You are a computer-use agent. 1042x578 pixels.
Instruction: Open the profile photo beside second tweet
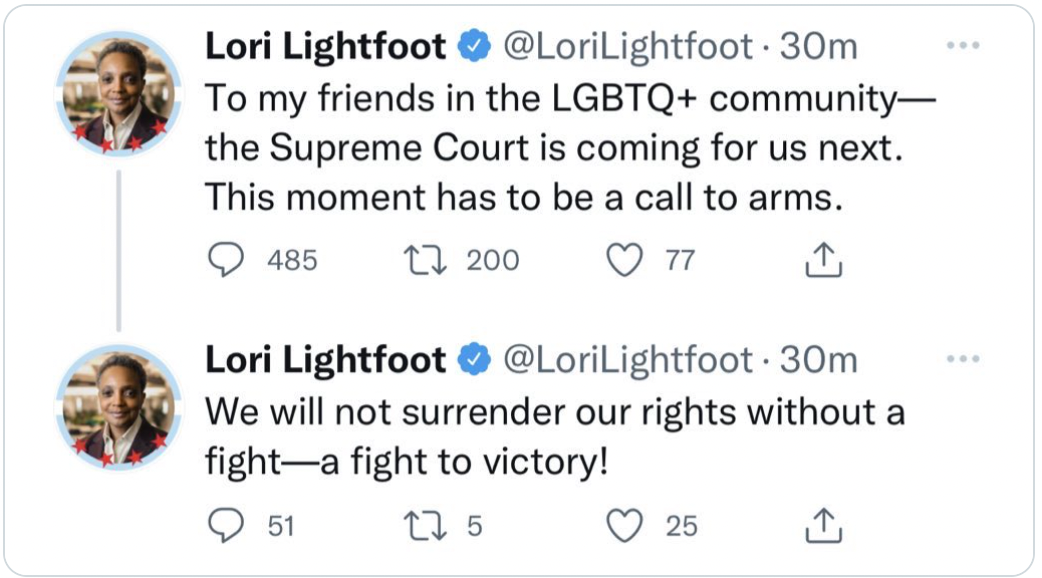tap(118, 407)
